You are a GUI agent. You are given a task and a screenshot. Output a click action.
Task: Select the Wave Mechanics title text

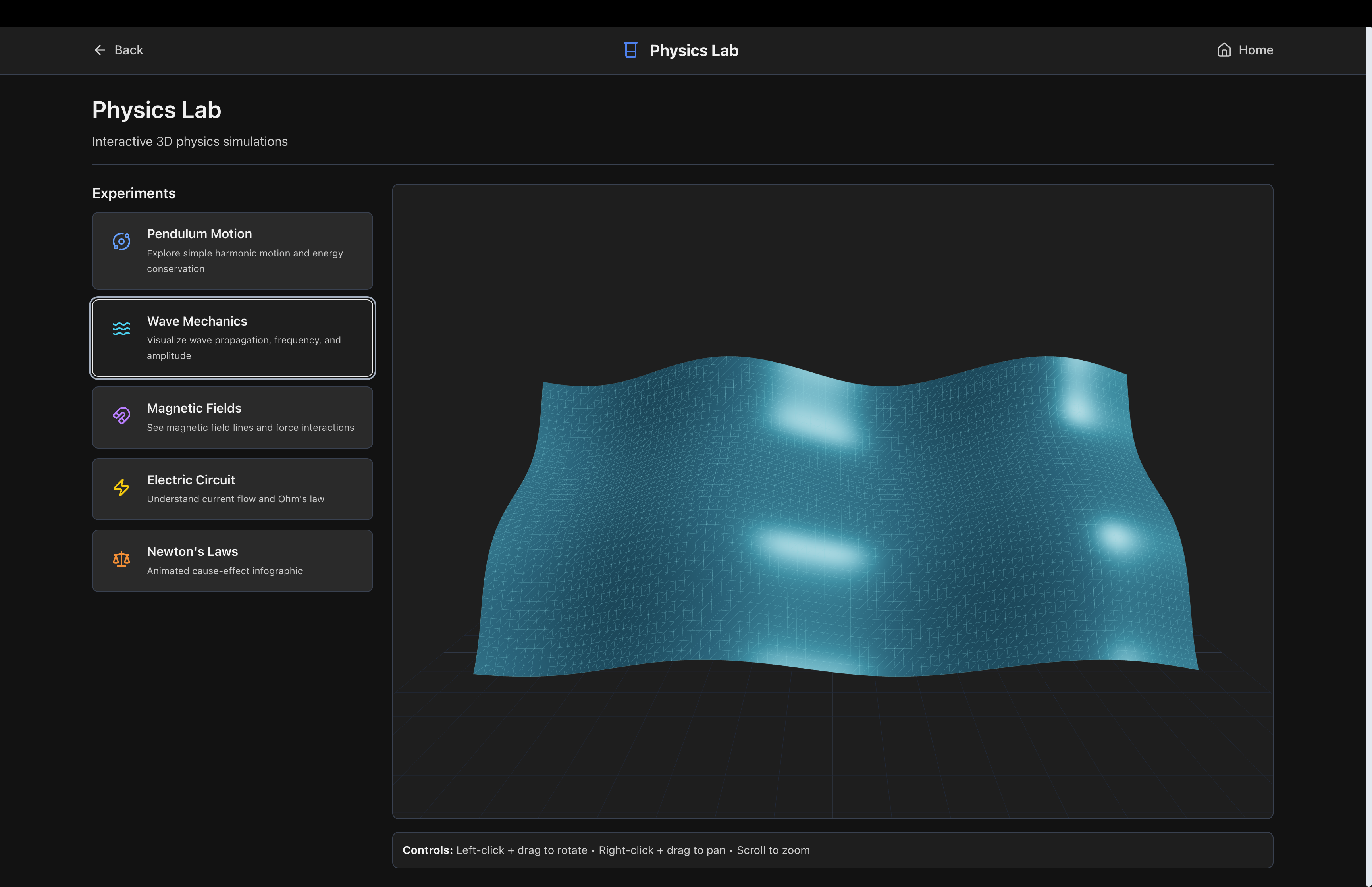(197, 321)
